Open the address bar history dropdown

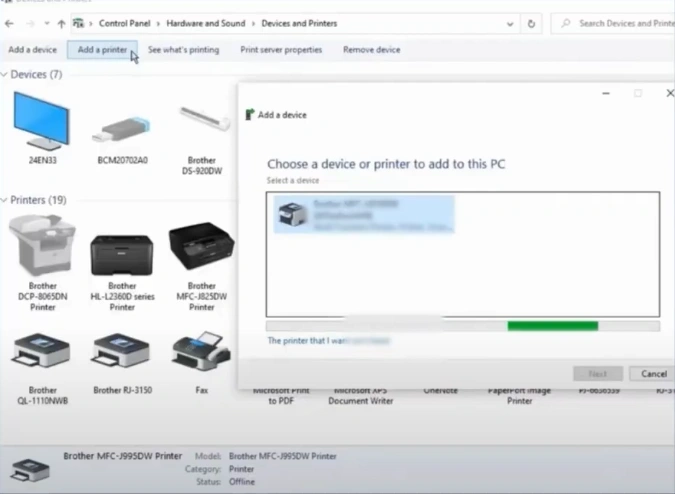(512, 23)
